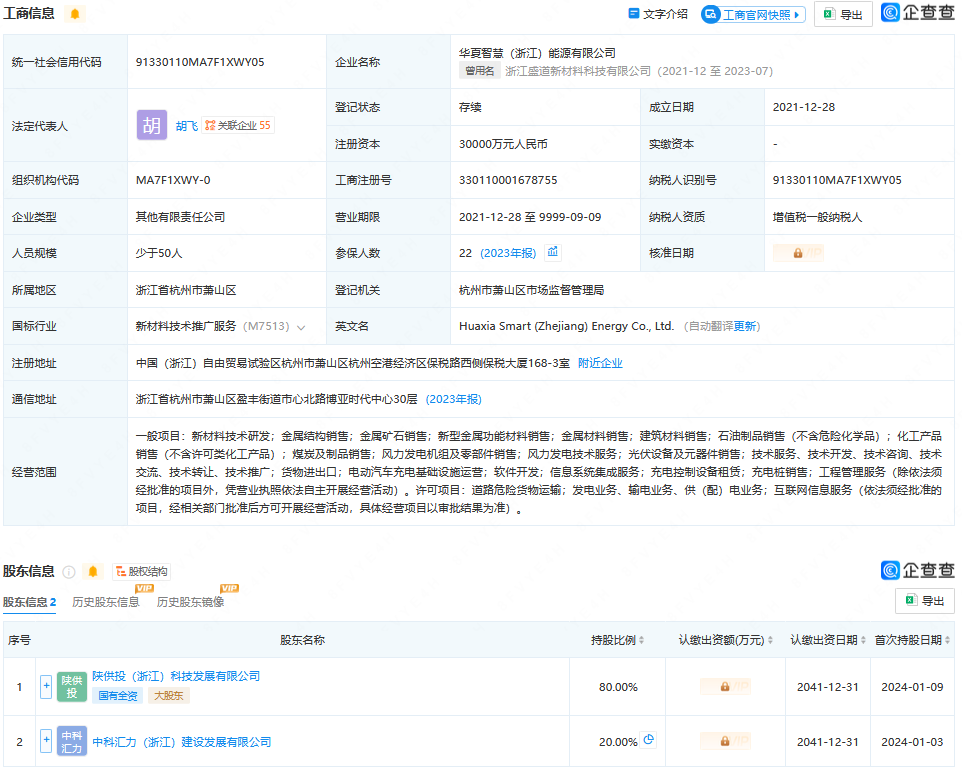The height and width of the screenshot is (773, 962).
Task: Open 附近企业 nearby companies link
Action: coord(600,363)
